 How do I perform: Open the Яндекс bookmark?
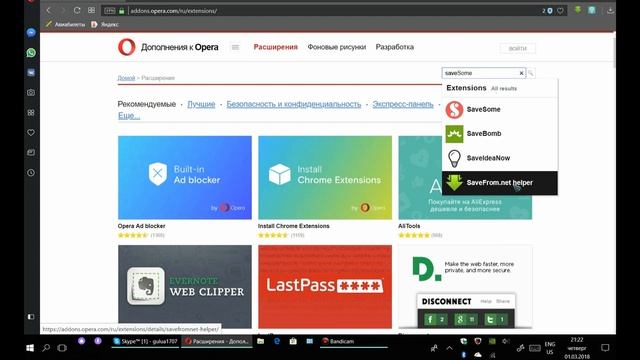coord(105,24)
